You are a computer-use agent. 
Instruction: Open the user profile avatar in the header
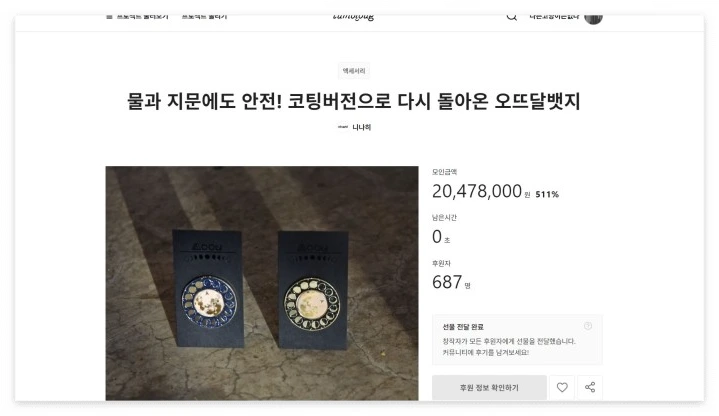coord(593,17)
